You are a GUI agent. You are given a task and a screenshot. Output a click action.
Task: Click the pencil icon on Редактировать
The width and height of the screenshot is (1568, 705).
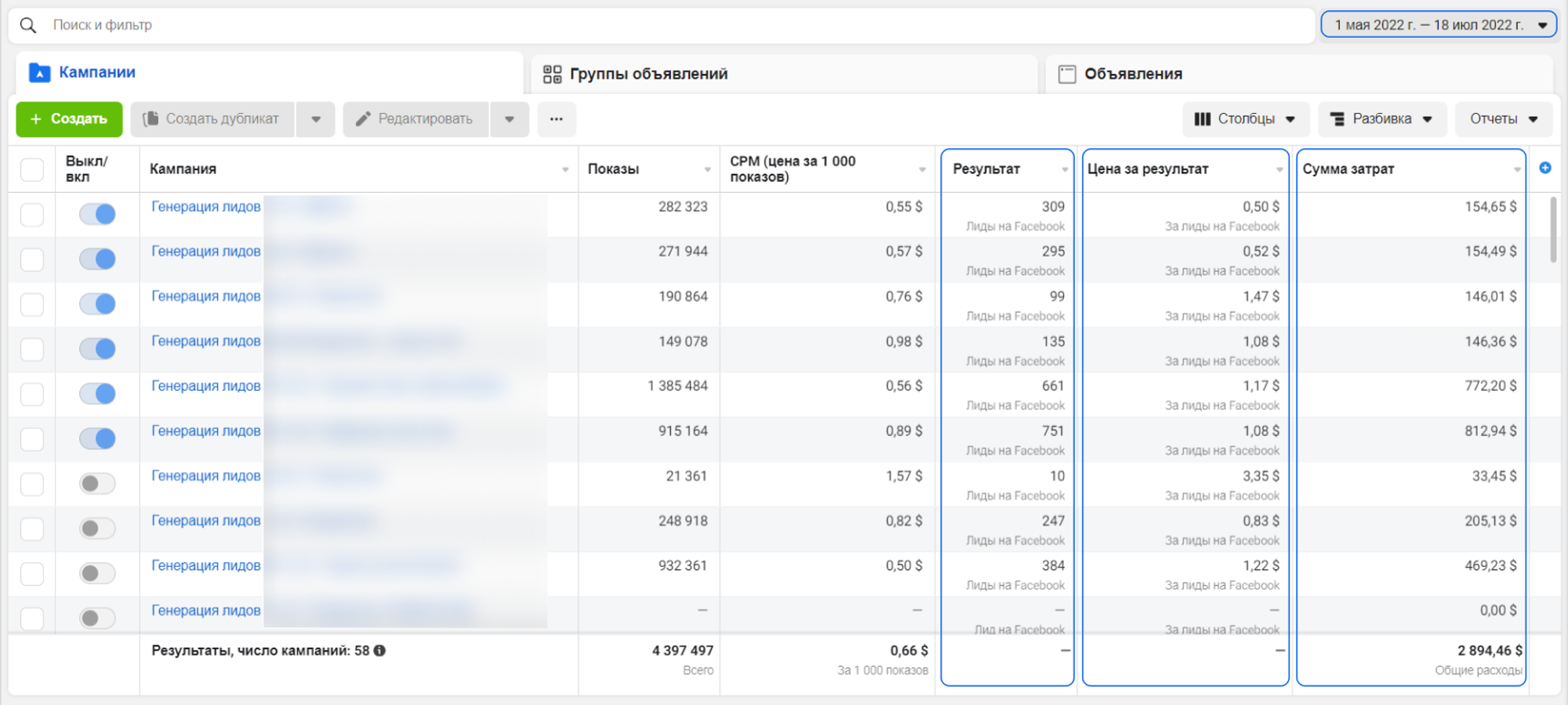[x=363, y=119]
